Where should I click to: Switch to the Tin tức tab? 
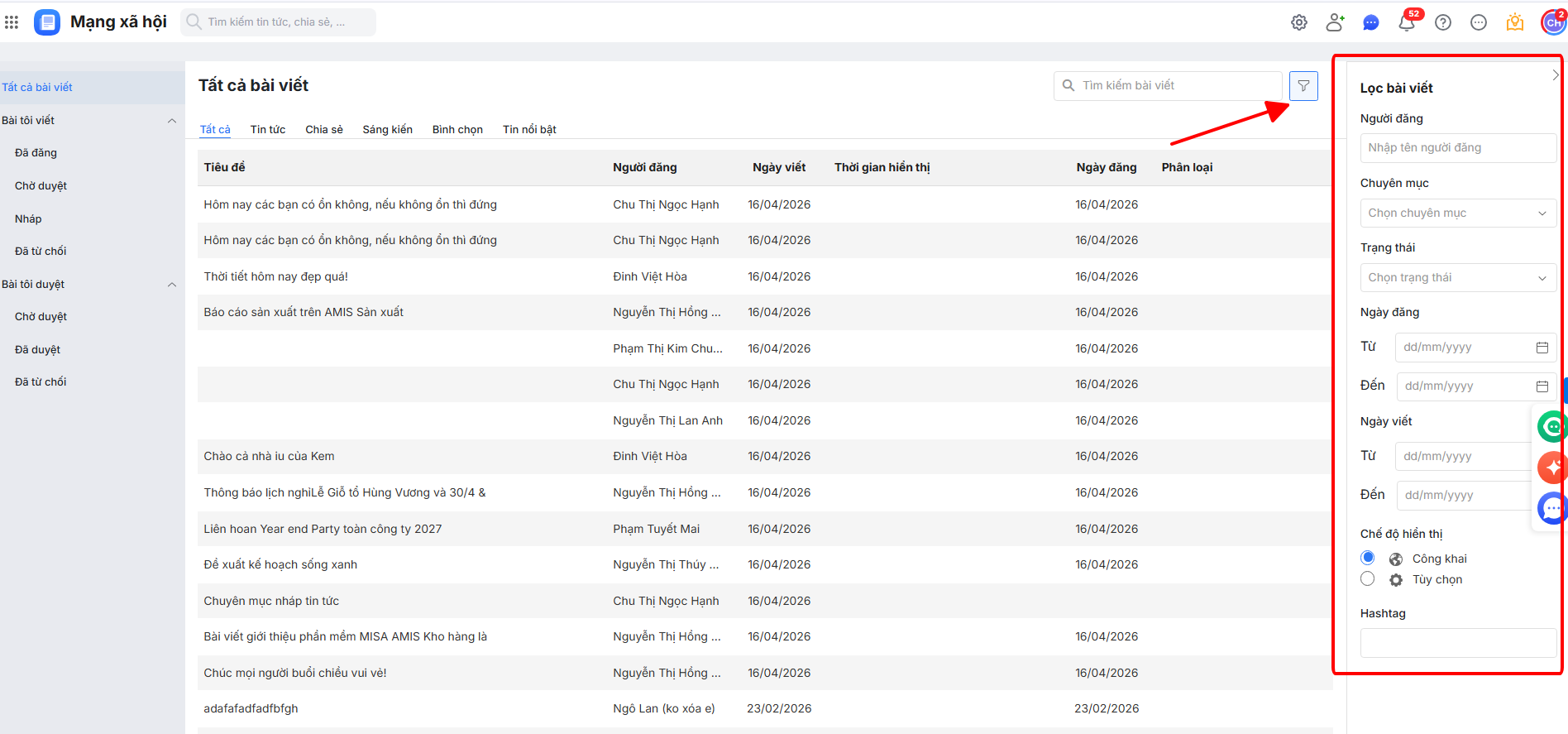coord(268,130)
